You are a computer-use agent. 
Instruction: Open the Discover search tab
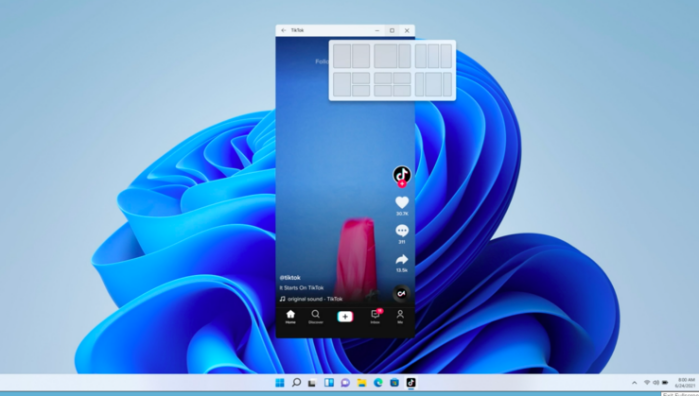[x=316, y=317]
